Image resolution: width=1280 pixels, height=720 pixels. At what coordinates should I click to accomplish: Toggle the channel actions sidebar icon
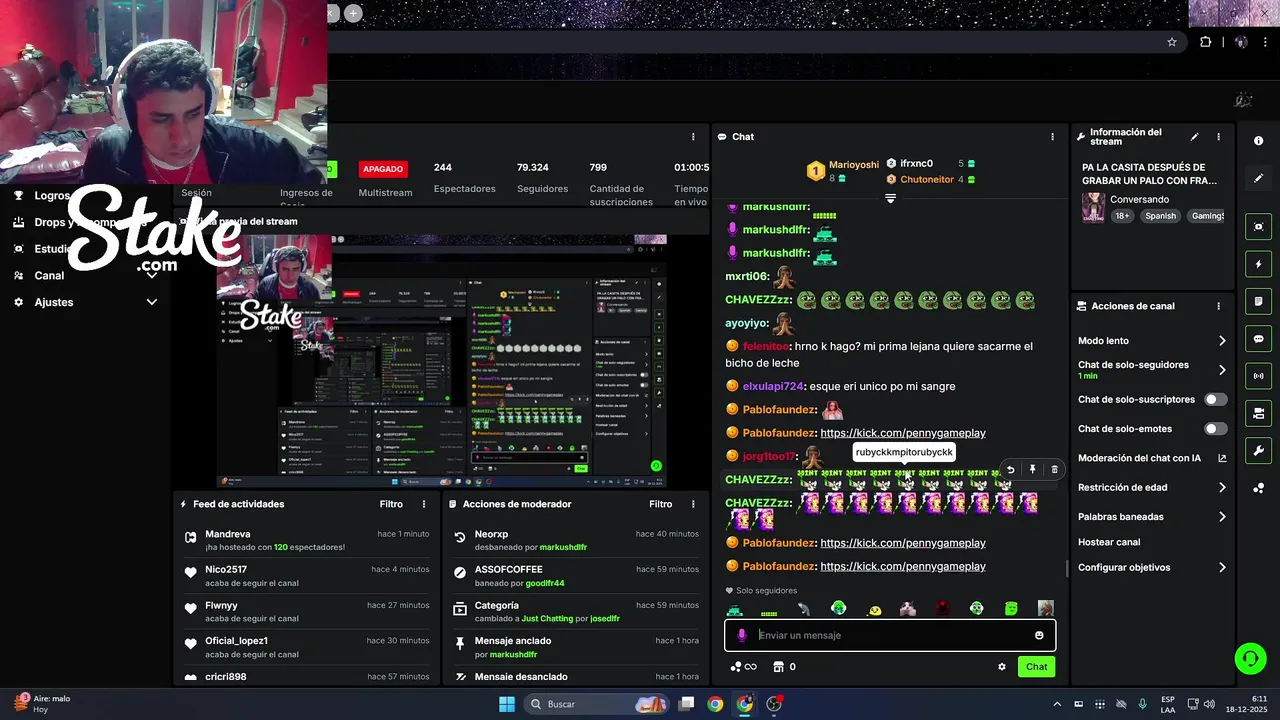1258,413
